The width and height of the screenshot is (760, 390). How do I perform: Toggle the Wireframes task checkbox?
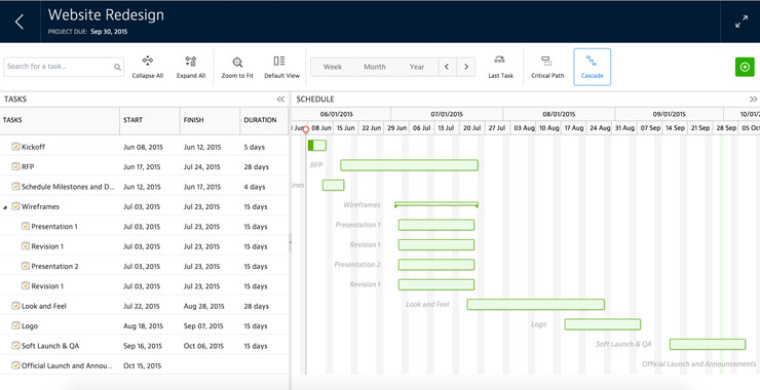coord(16,206)
